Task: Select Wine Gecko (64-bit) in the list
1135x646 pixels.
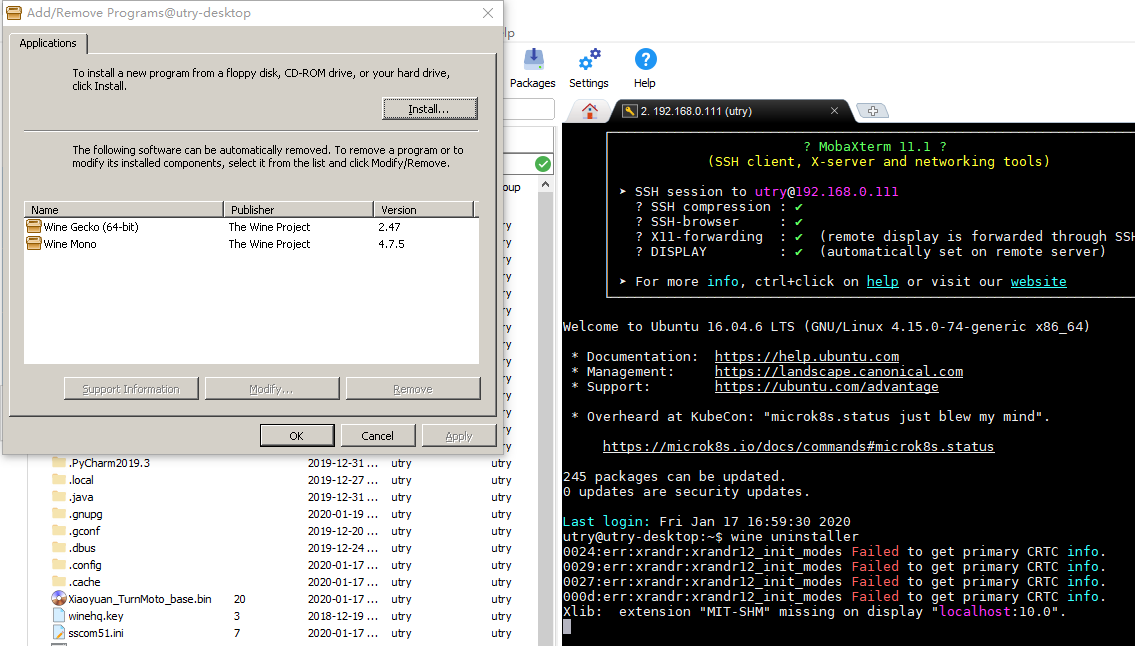Action: click(90, 227)
